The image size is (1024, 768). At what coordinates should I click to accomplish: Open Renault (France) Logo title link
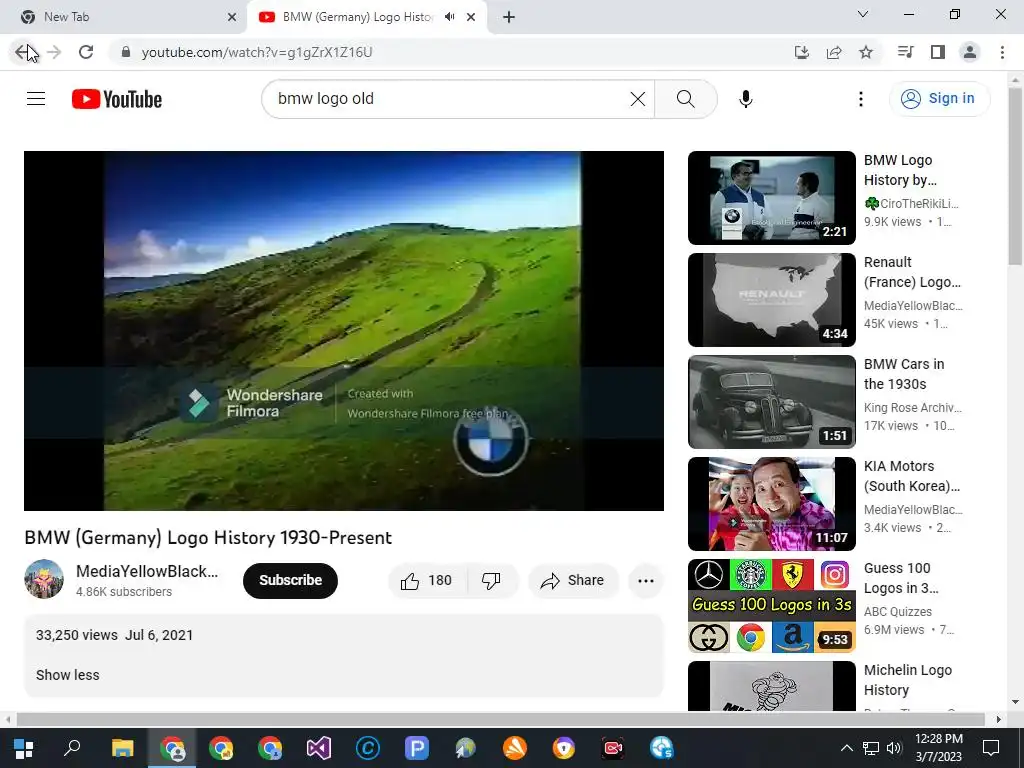click(x=912, y=272)
